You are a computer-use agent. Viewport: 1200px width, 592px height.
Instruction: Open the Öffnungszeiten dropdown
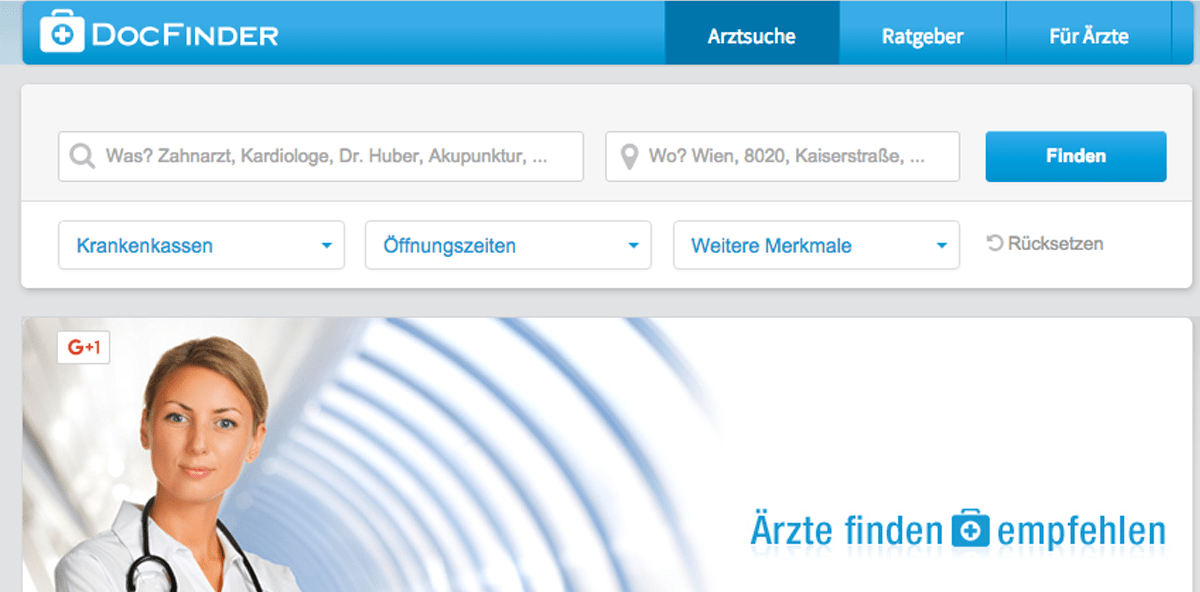coord(508,245)
